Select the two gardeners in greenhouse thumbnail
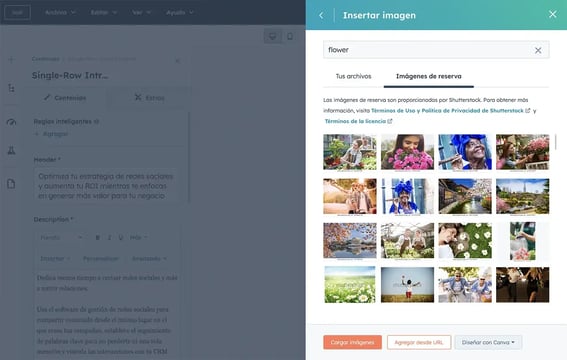This screenshot has width=567, height=360. (x=407, y=241)
